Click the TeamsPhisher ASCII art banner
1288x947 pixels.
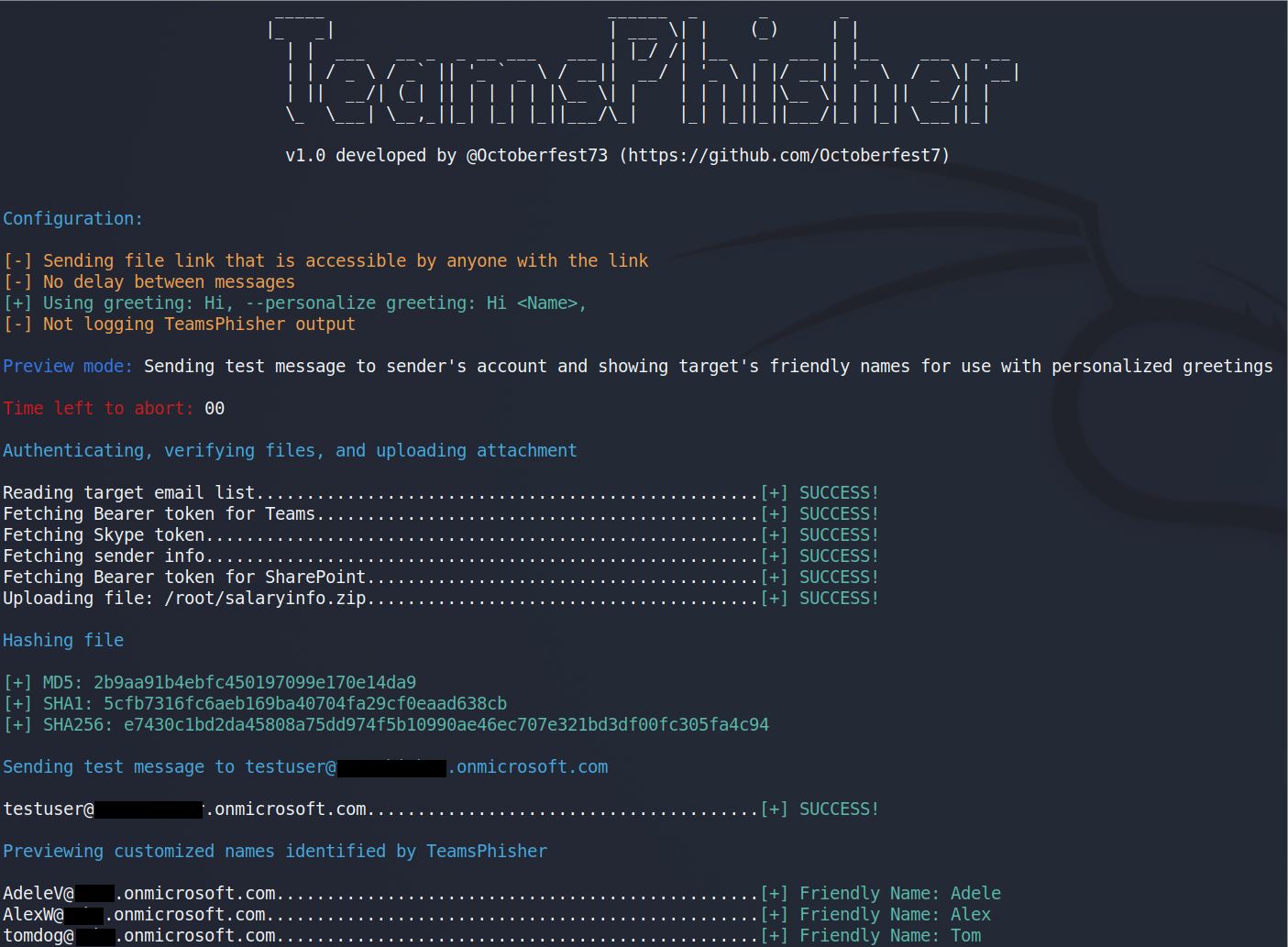[x=644, y=69]
